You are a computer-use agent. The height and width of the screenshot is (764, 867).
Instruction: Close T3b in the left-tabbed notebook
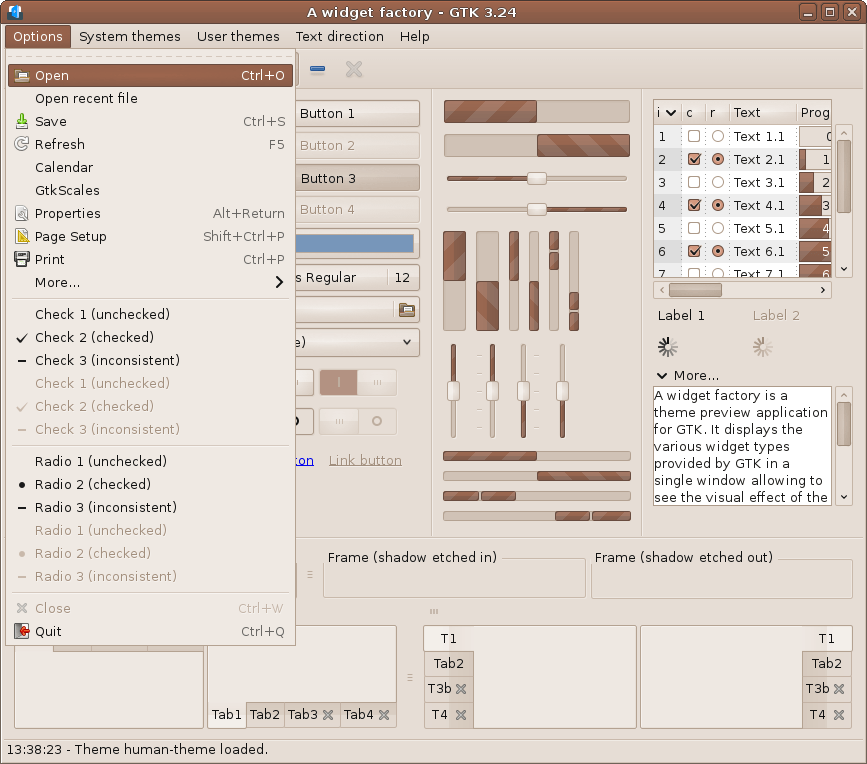pos(461,689)
